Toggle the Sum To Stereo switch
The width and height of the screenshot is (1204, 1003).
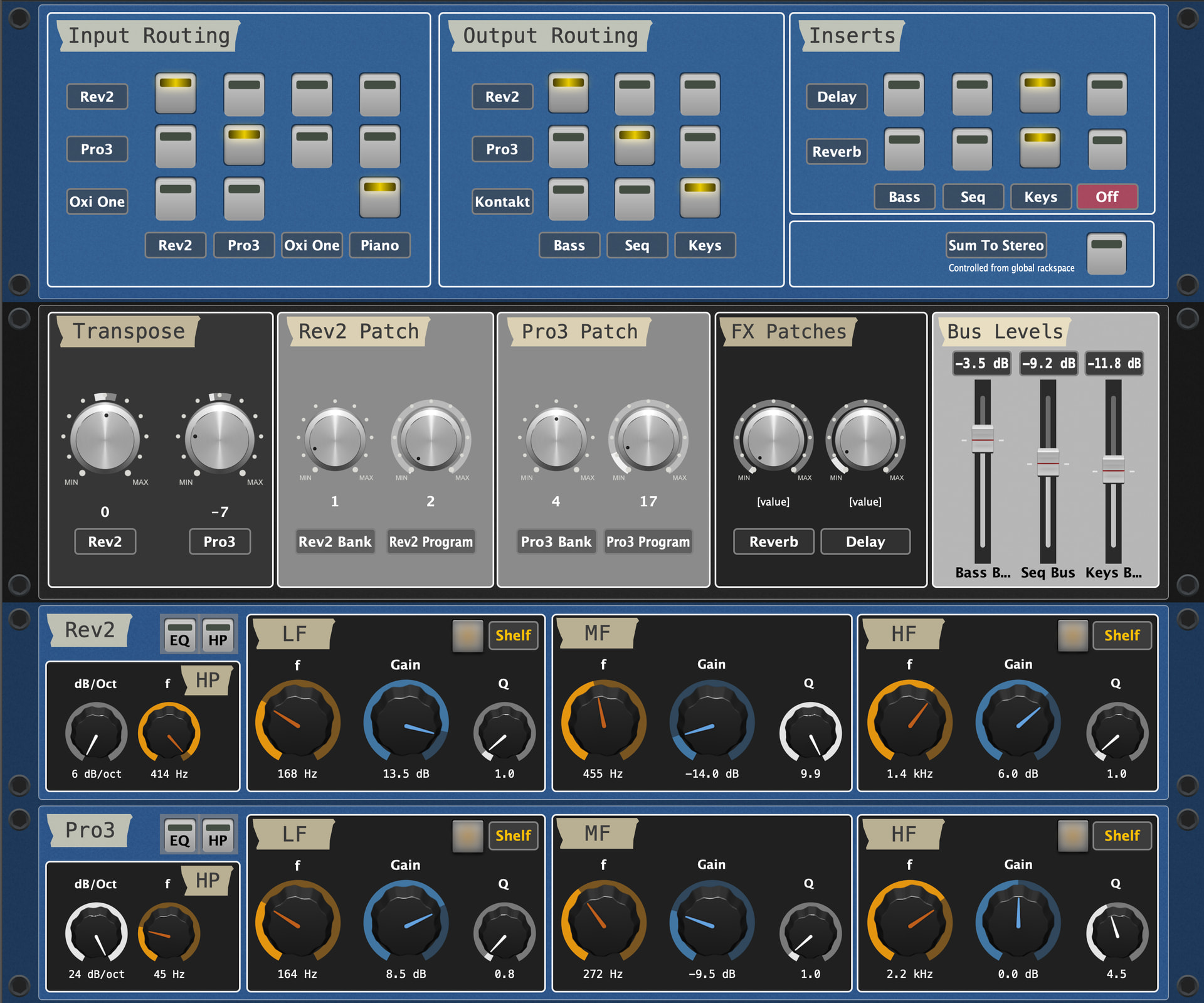click(x=1106, y=253)
